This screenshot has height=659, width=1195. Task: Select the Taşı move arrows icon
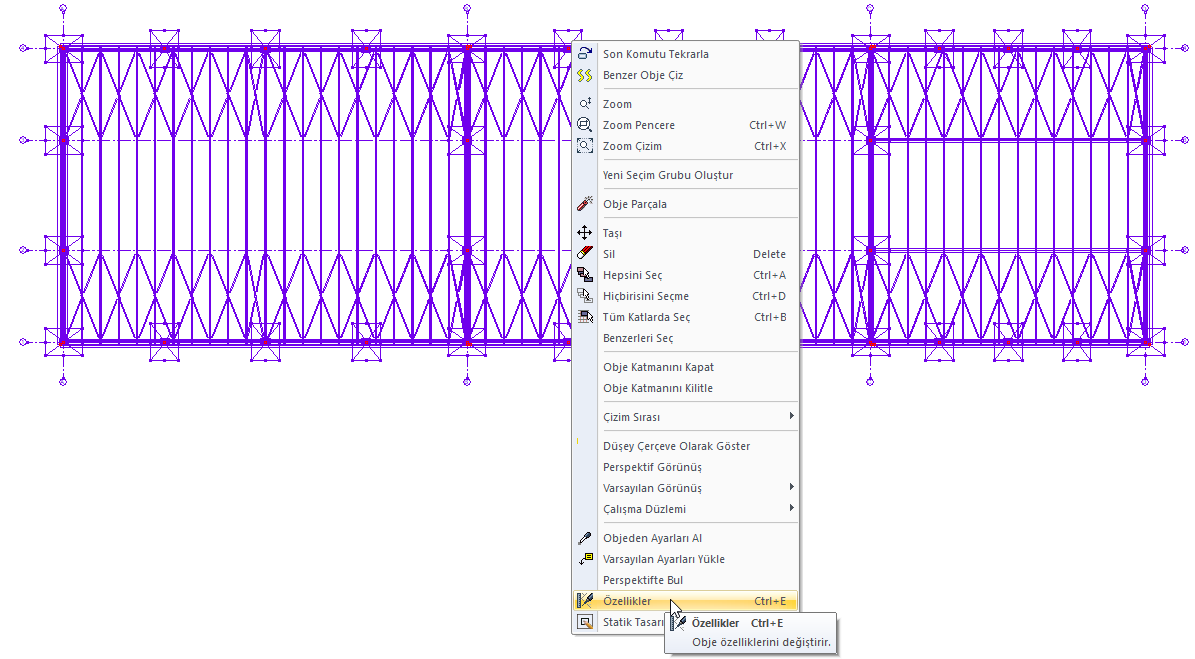click(x=586, y=233)
